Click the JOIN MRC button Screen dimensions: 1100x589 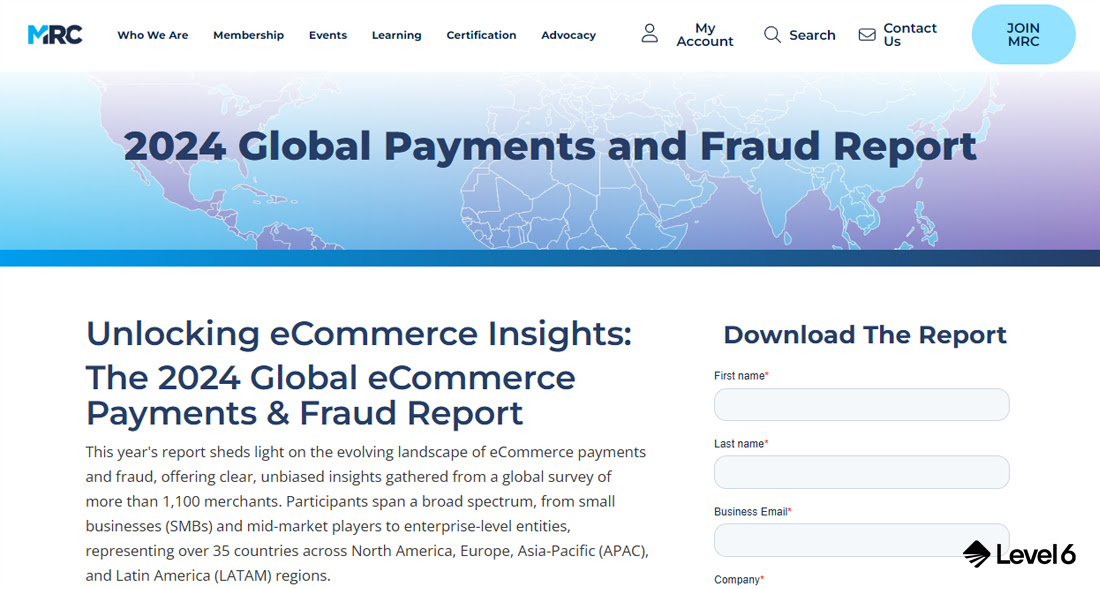point(1023,34)
